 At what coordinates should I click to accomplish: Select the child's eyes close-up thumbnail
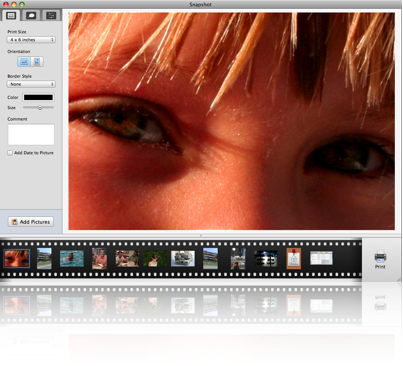point(17,258)
